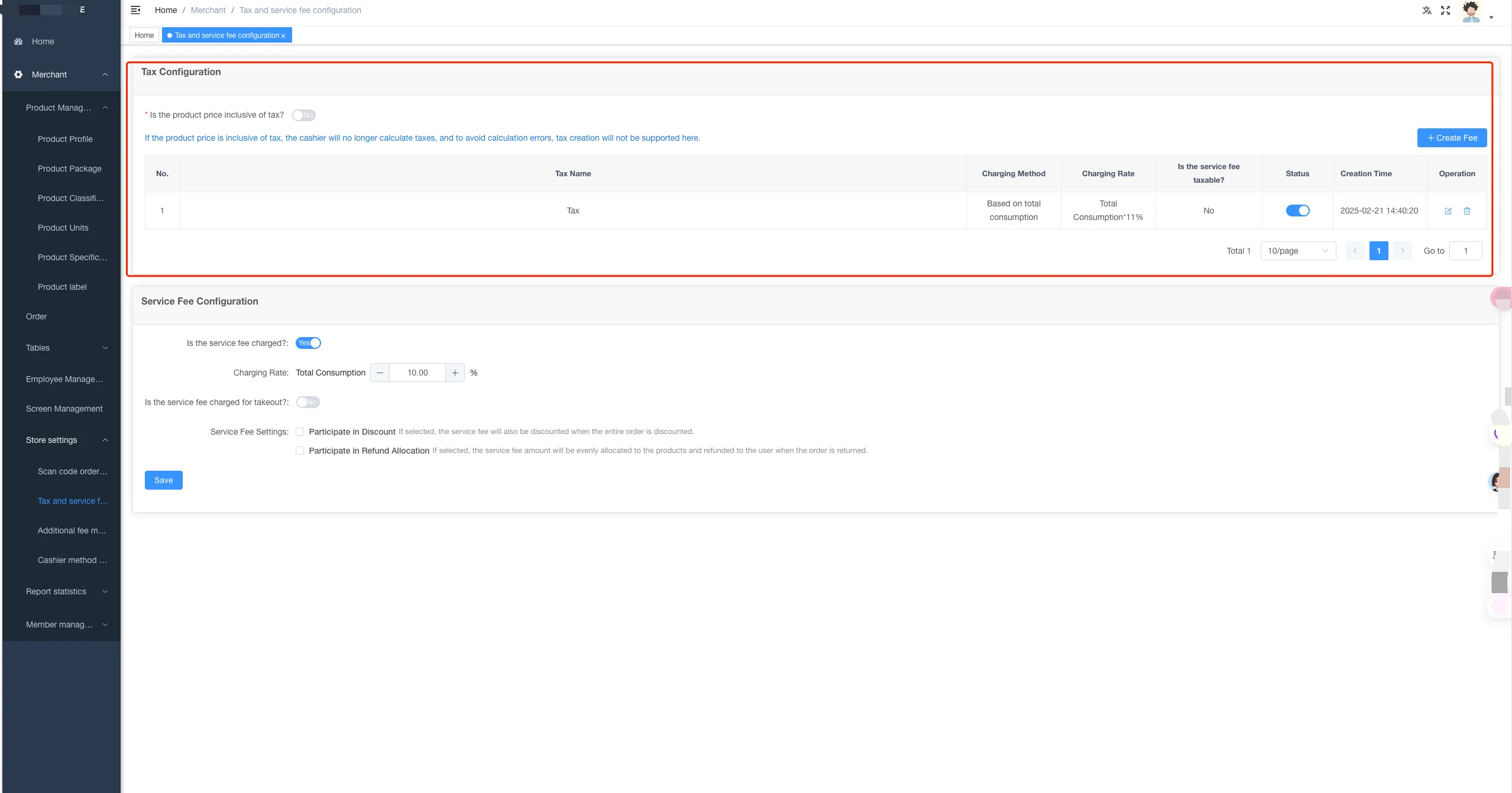Click the Tax Name column header

pyautogui.click(x=573, y=173)
